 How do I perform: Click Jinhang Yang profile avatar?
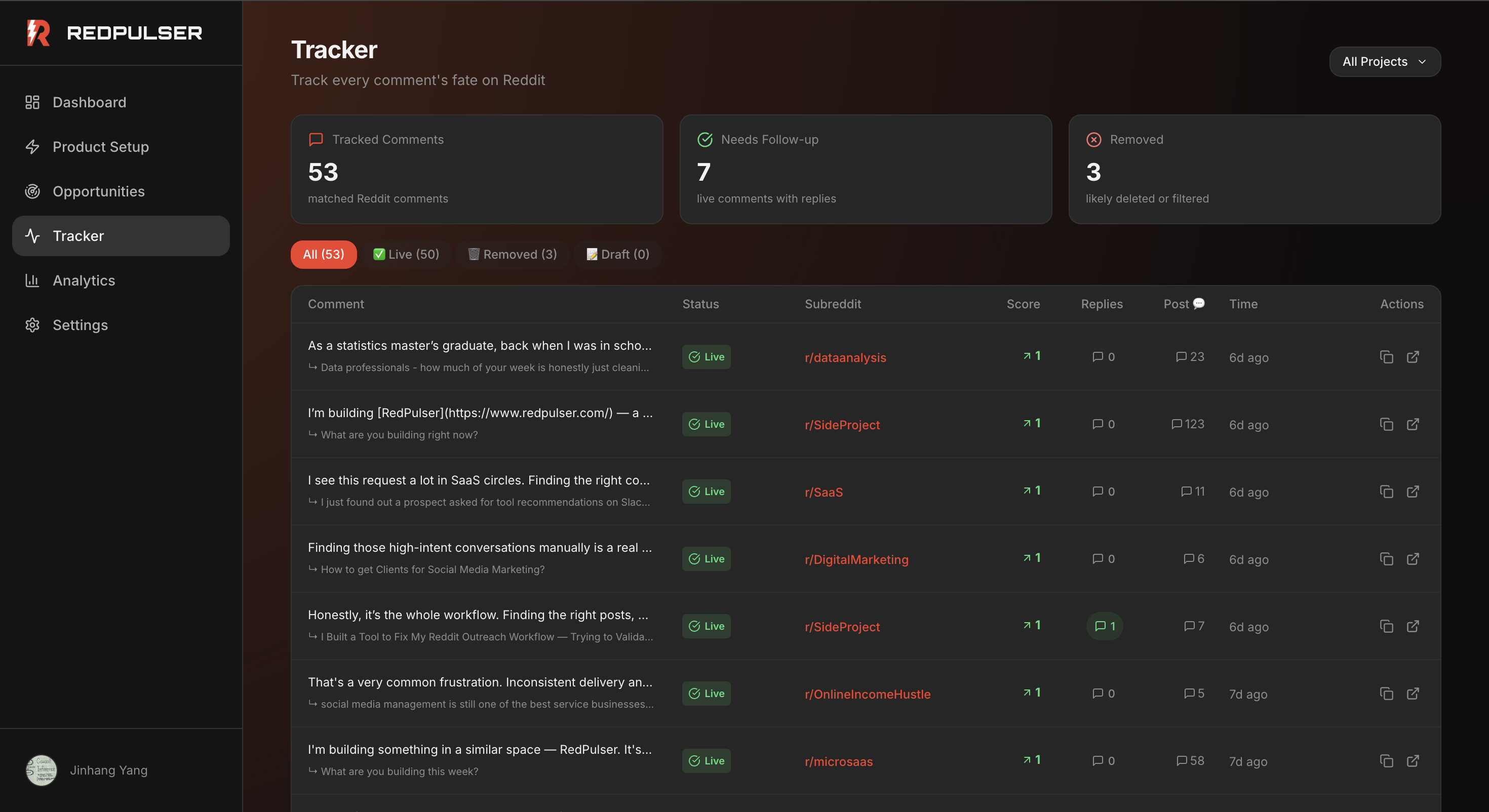(42, 770)
